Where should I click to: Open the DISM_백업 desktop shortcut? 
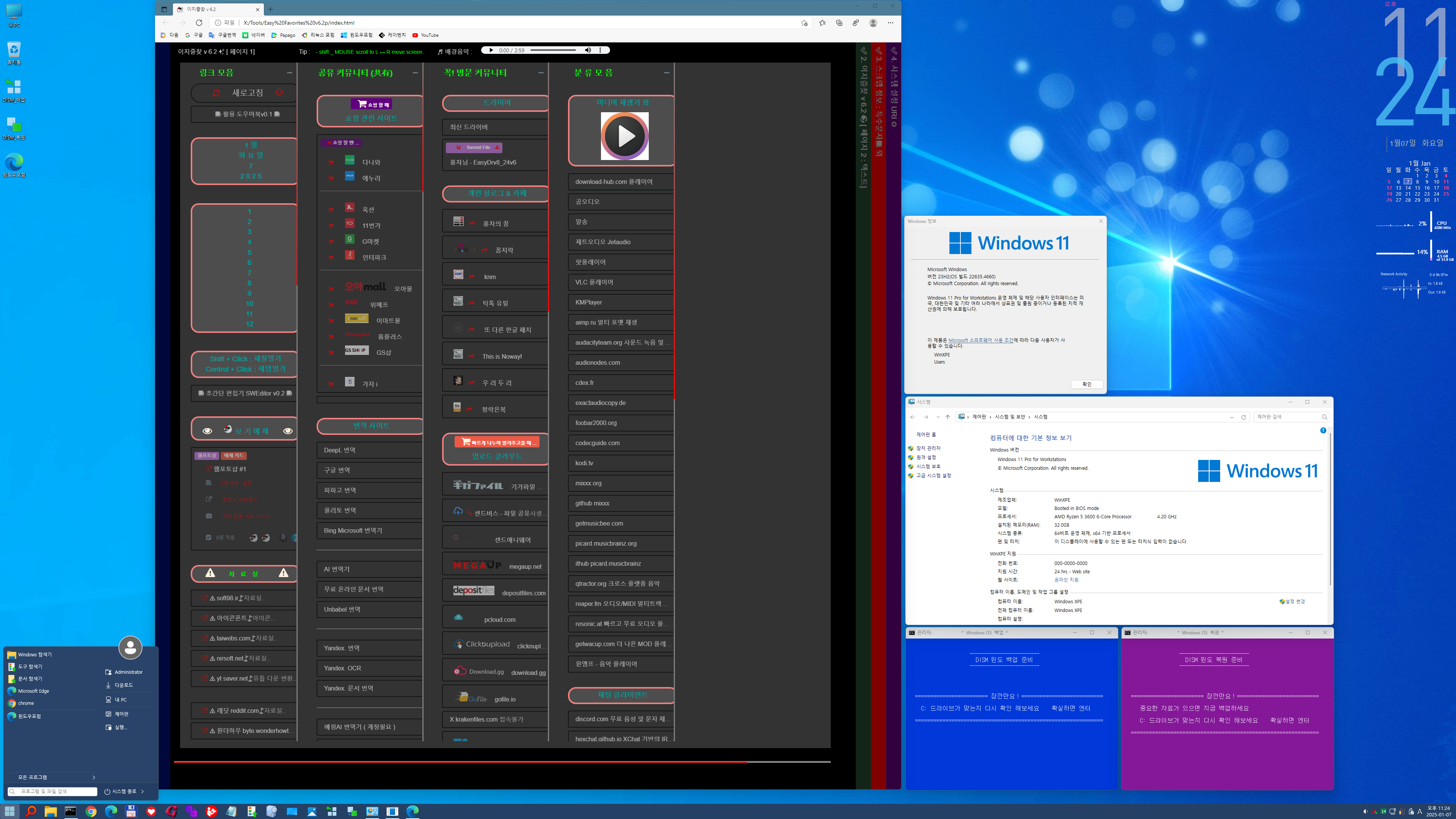[14, 91]
